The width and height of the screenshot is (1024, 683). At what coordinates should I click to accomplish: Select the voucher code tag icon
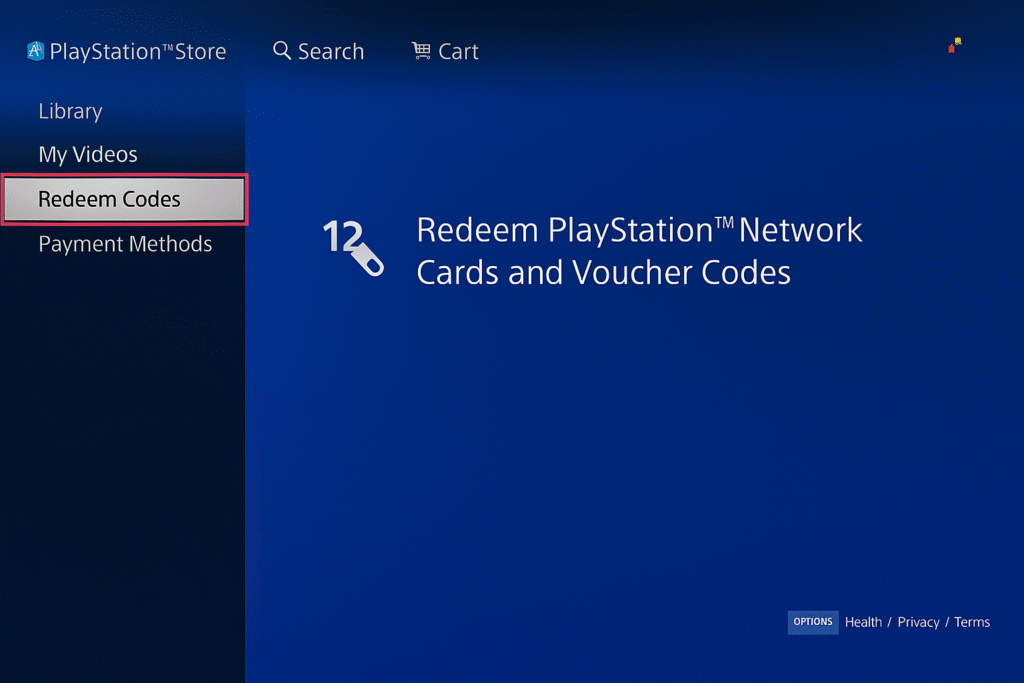(367, 259)
